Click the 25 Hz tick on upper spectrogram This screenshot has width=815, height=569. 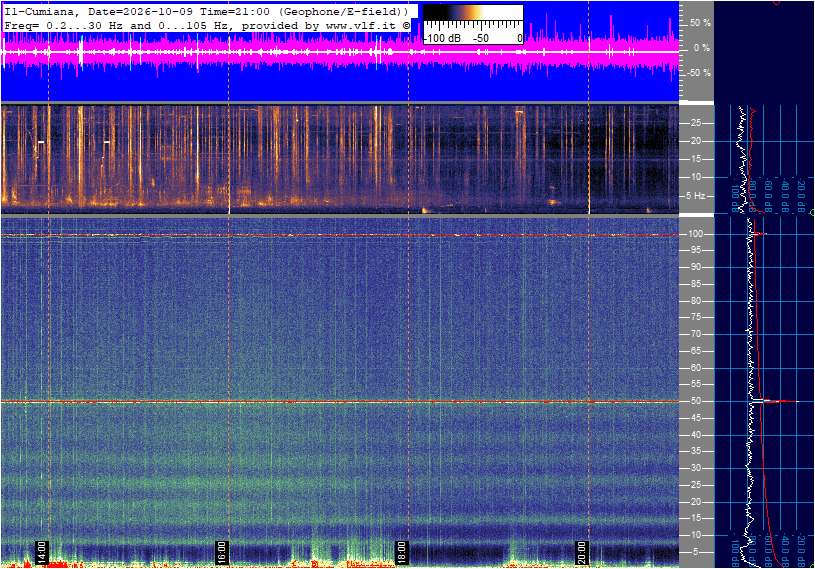pyautogui.click(x=695, y=123)
